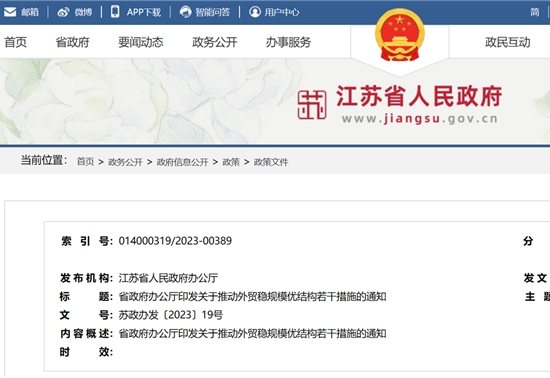550x378 pixels.
Task: Open the 政策文件 breadcrumb link
Action: pyautogui.click(x=271, y=162)
